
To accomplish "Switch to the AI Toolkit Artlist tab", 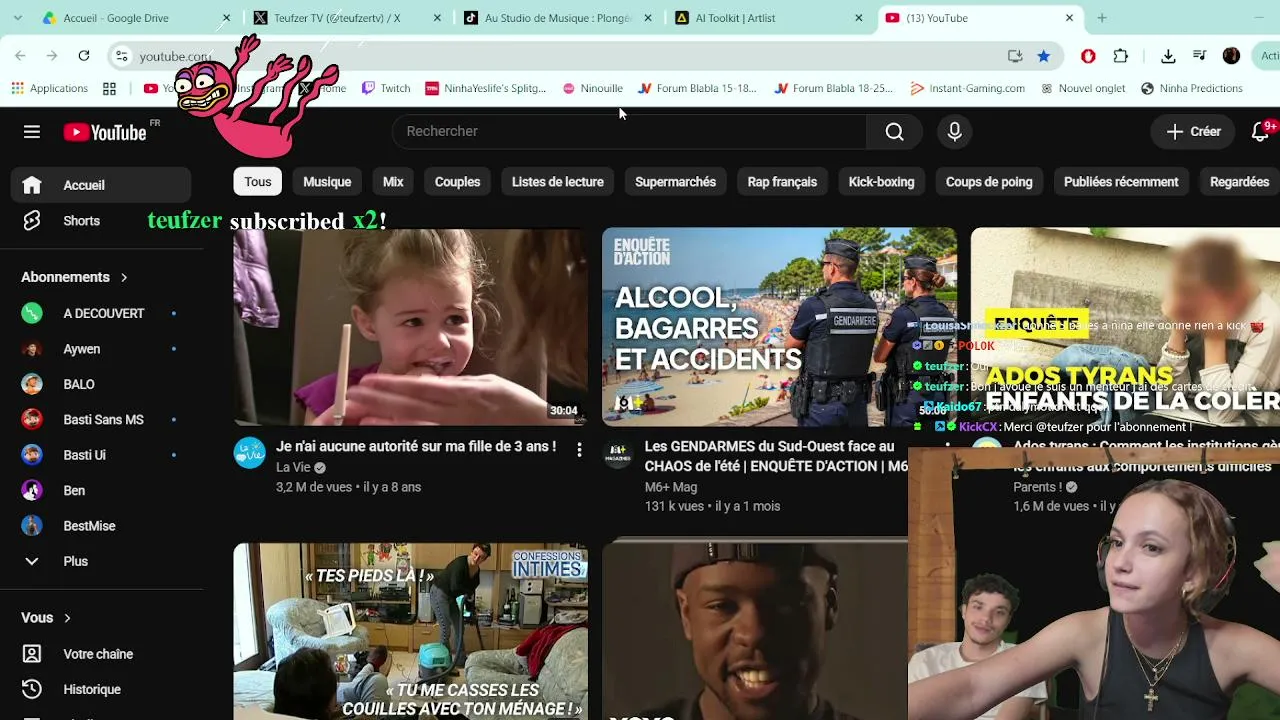I will tap(769, 18).
